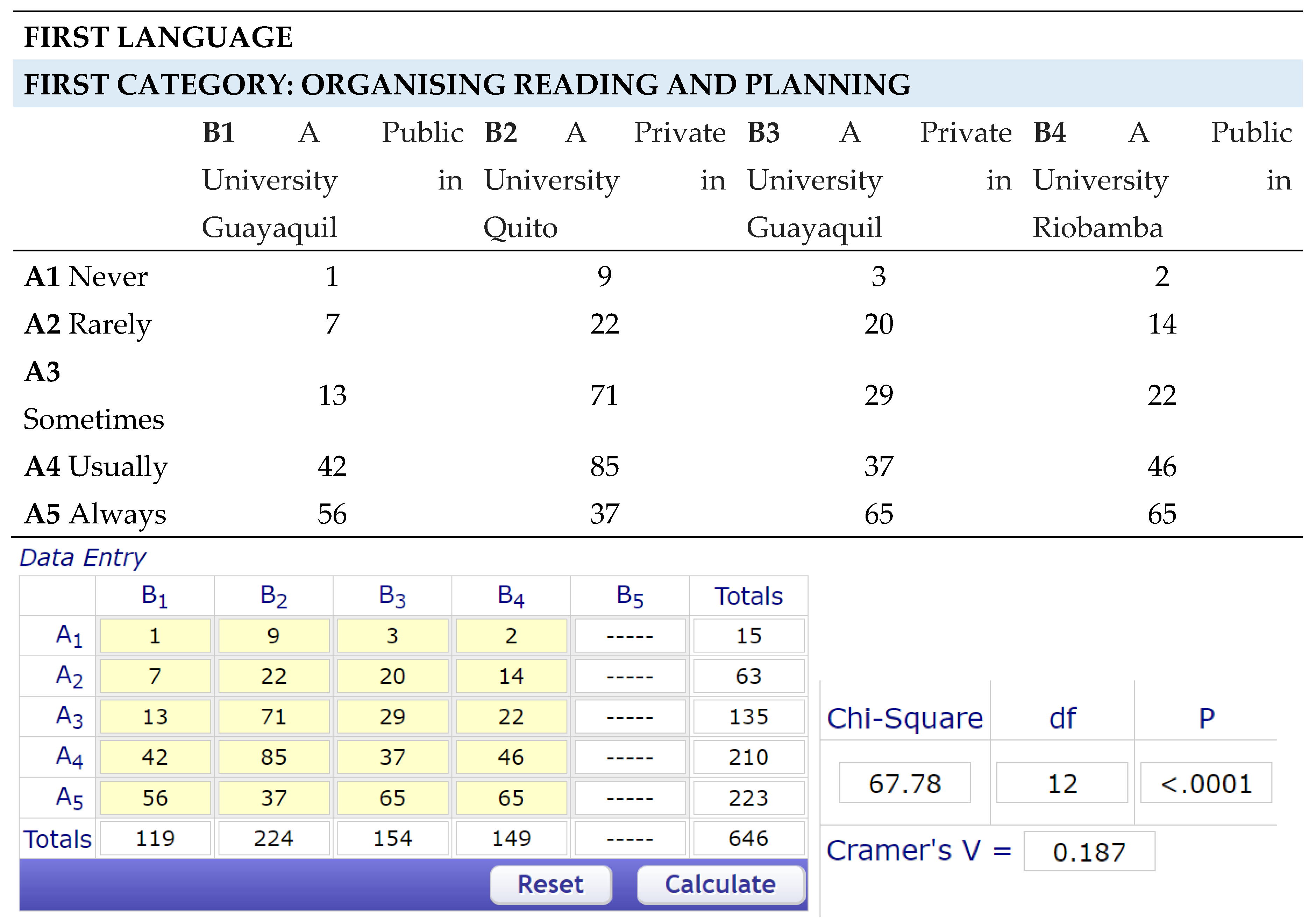Click the A2 B3 cell containing 20

point(392,676)
